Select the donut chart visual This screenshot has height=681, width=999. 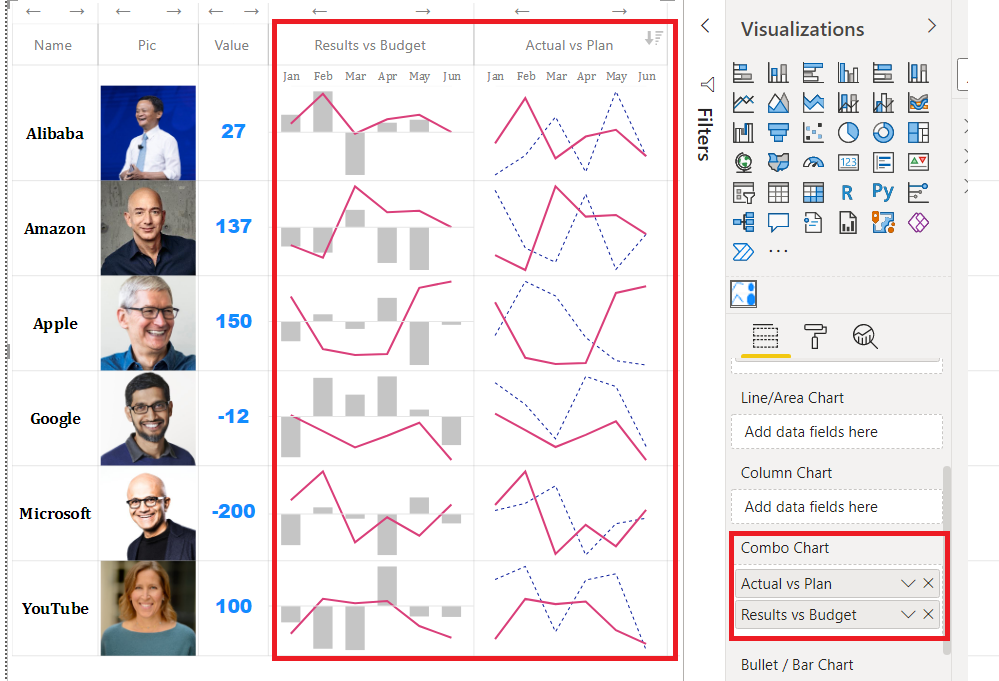tap(883, 133)
